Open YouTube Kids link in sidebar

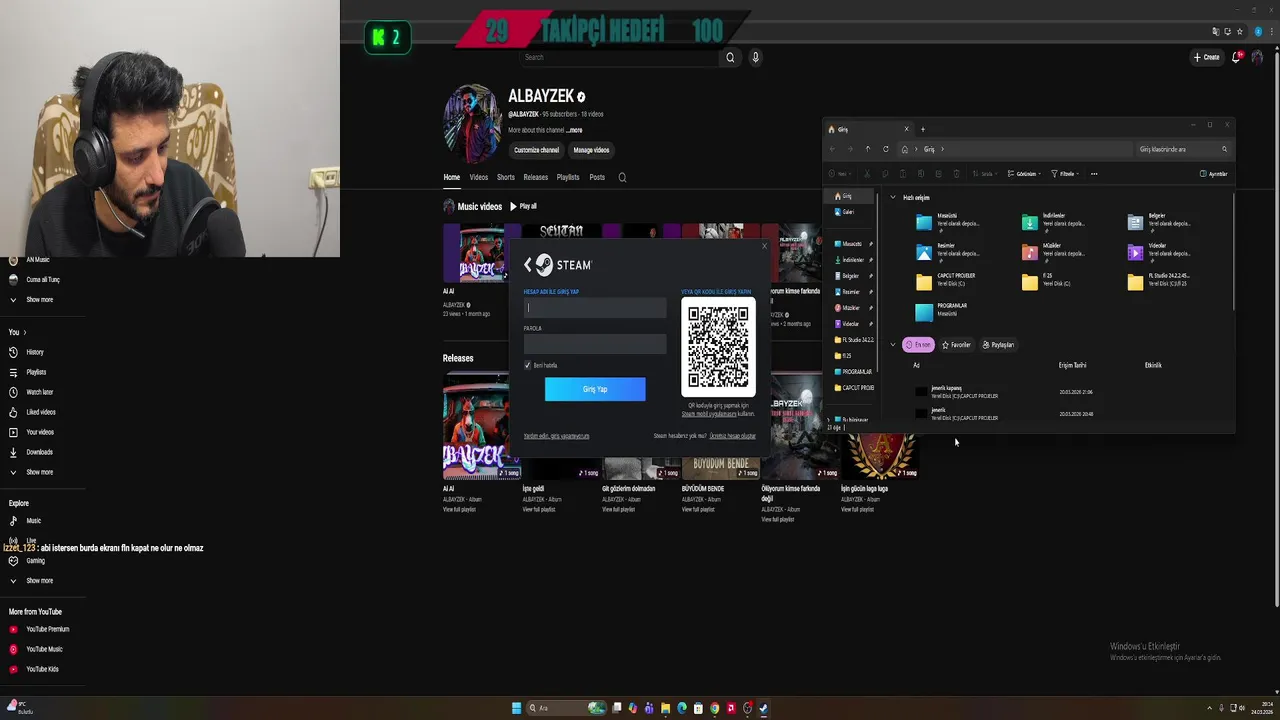42,669
